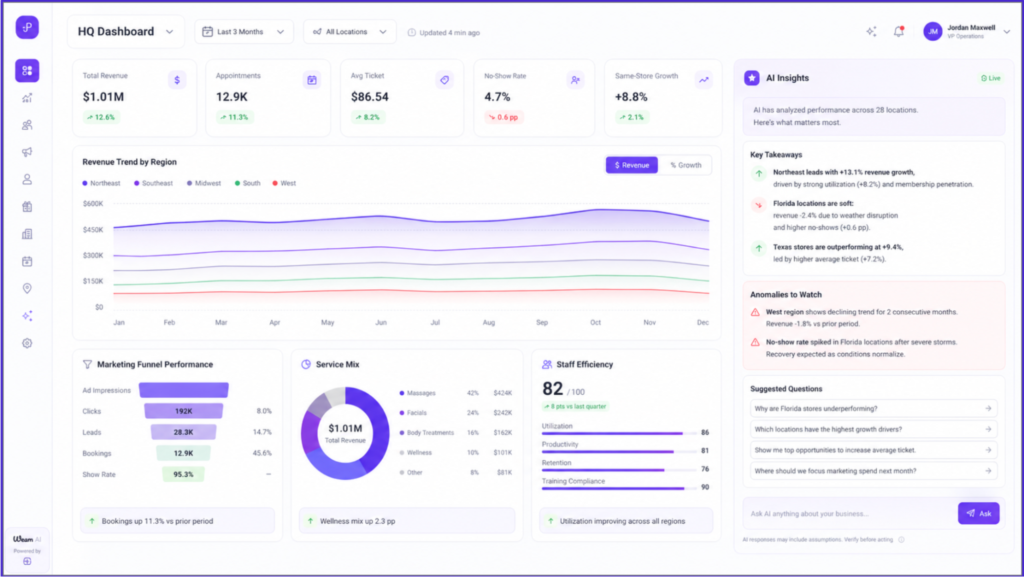The height and width of the screenshot is (577, 1024).
Task: Open the calendar icon in sidebar
Action: 27,261
